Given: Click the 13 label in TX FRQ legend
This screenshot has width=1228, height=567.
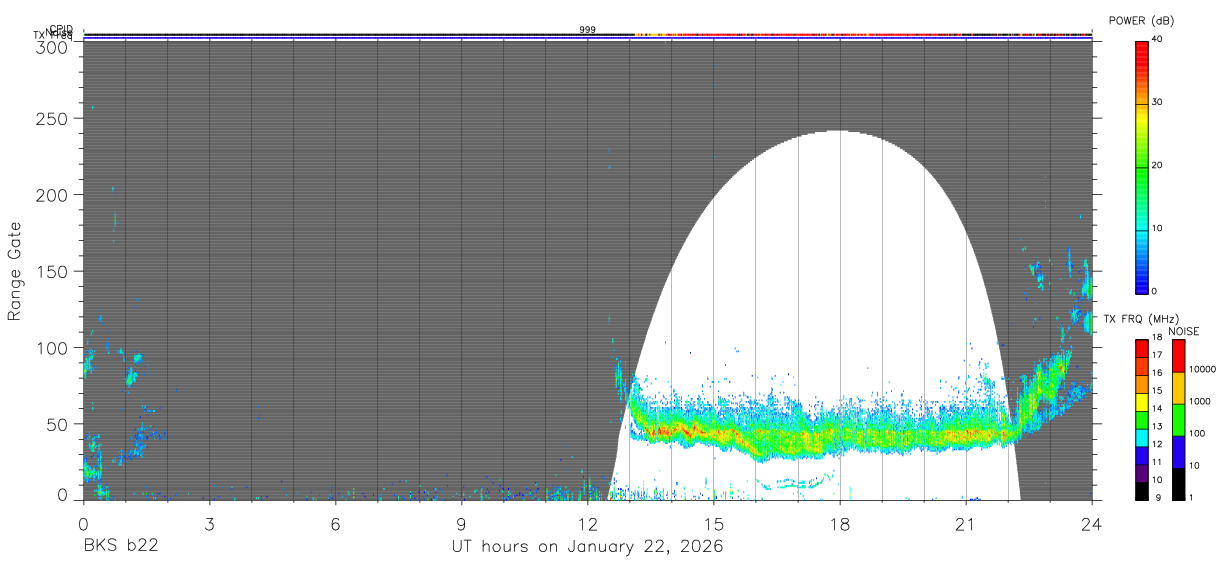Looking at the screenshot, I should click(x=1158, y=426).
